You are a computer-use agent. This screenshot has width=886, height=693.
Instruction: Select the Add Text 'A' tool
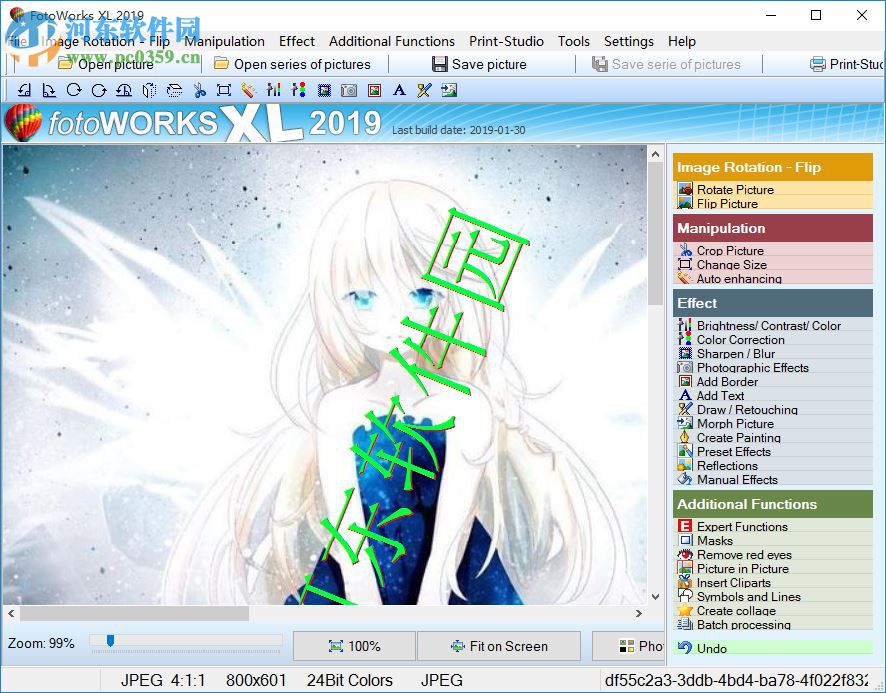tap(398, 90)
